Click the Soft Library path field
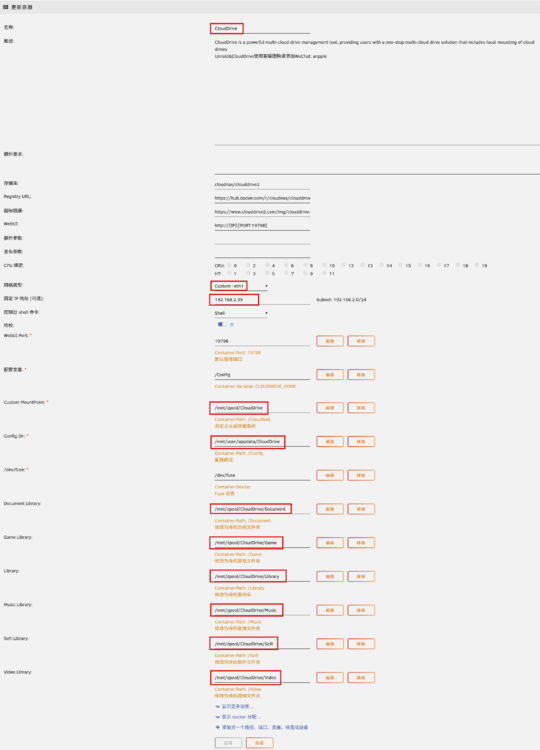The height and width of the screenshot is (750, 540). (x=262, y=644)
